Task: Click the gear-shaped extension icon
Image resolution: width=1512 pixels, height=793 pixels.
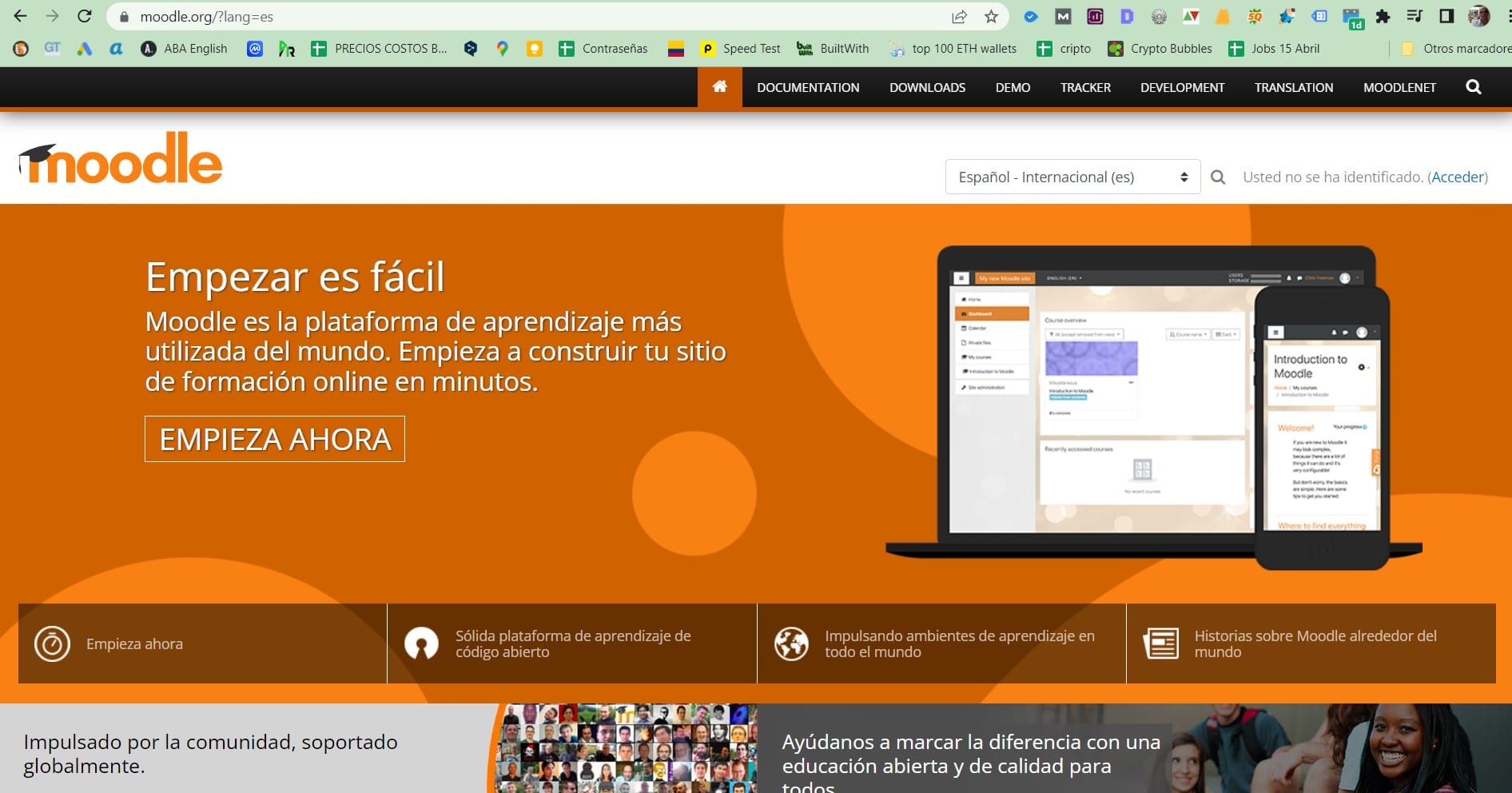Action: [x=1159, y=17]
